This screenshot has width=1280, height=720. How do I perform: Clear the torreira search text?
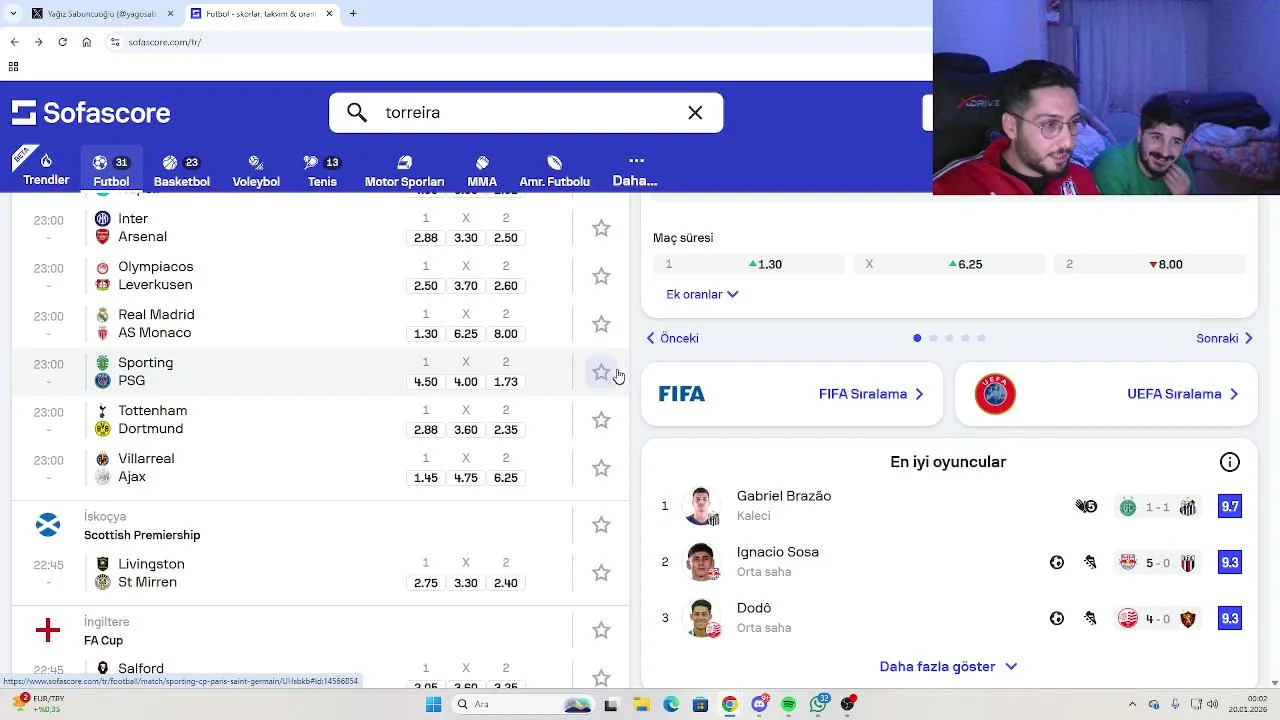pyautogui.click(x=695, y=113)
